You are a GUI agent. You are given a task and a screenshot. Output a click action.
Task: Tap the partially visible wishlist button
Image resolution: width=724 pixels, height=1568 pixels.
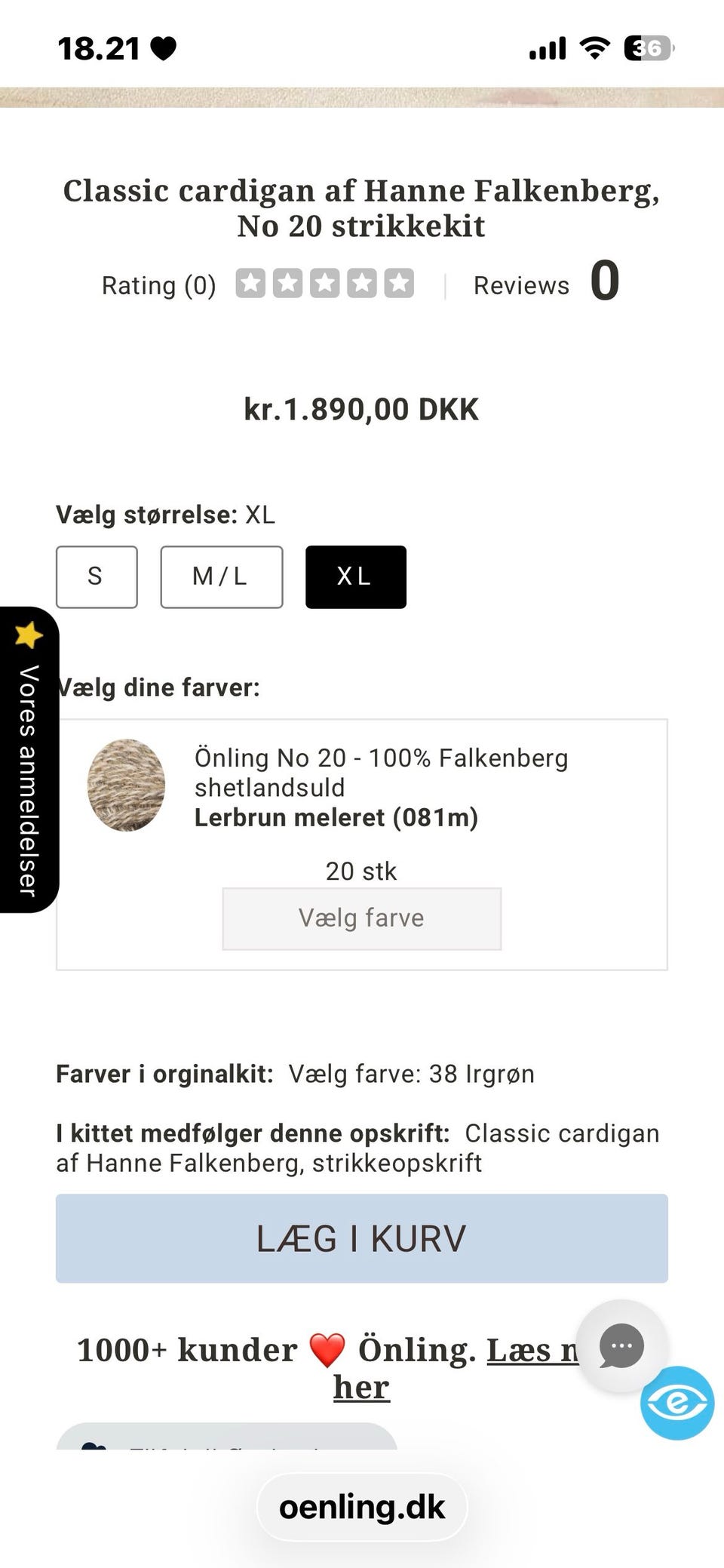226,1436
